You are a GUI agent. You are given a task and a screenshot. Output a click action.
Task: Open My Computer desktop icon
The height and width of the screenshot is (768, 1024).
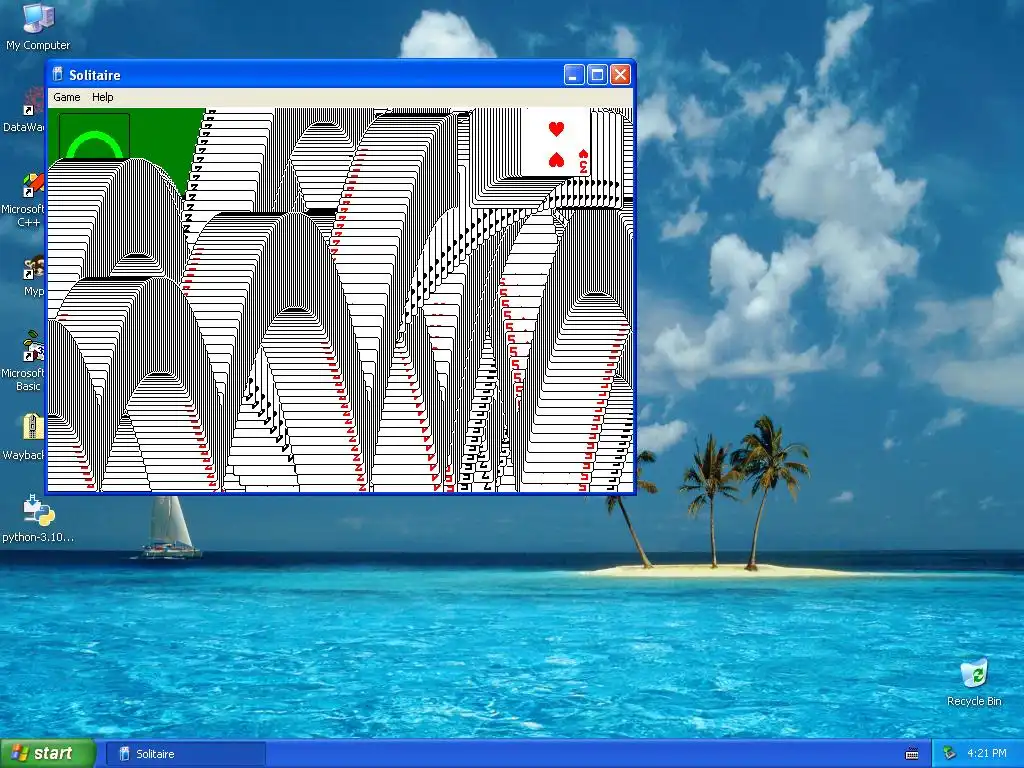click(x=38, y=26)
